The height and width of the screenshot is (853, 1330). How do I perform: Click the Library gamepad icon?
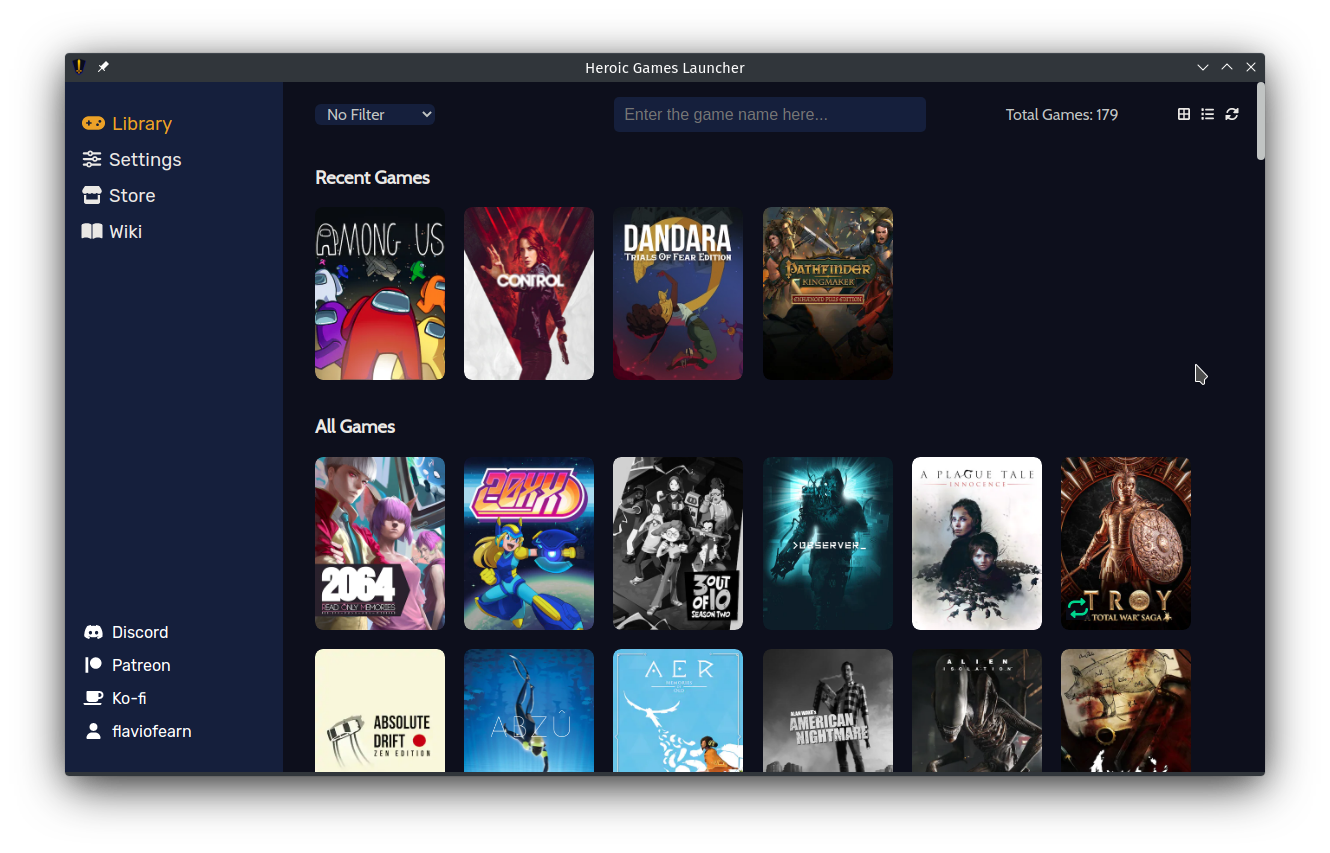(x=93, y=123)
